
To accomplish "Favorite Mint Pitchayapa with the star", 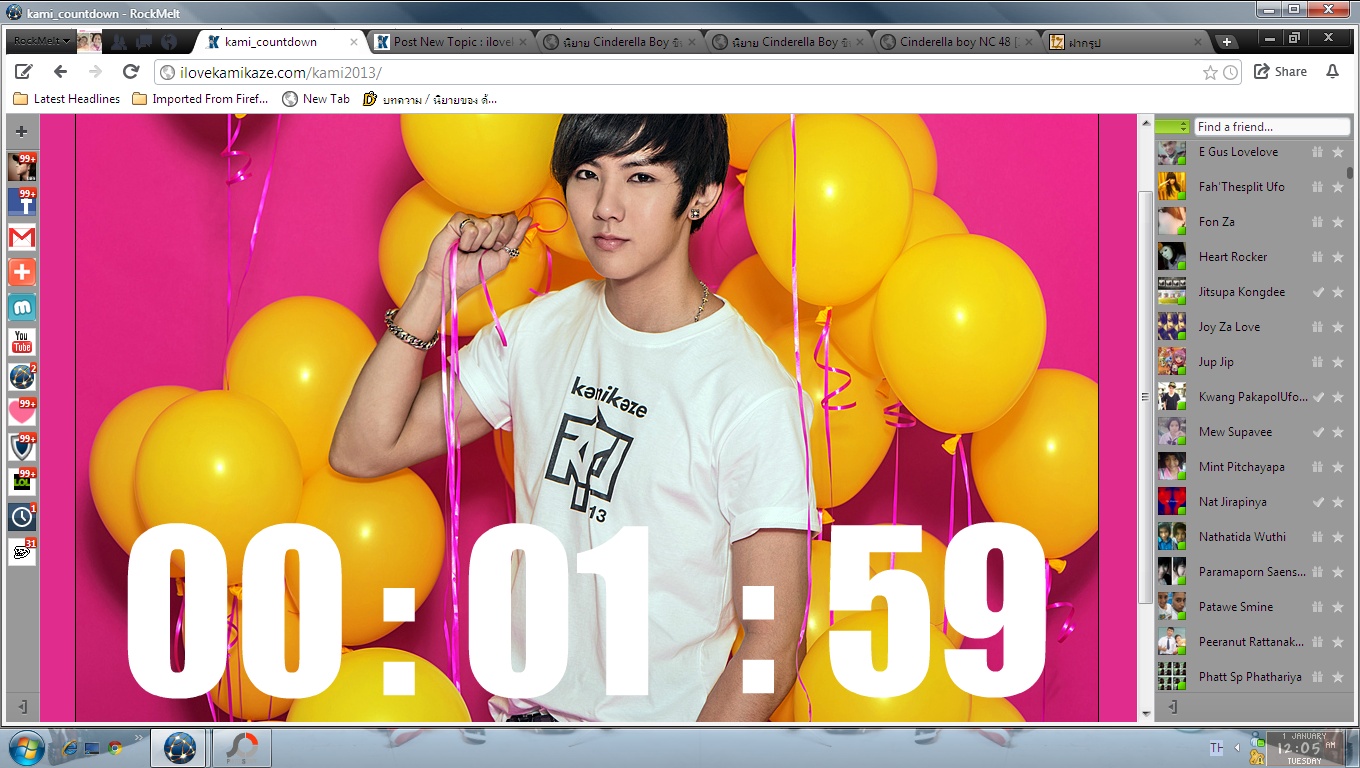I will click(x=1338, y=467).
